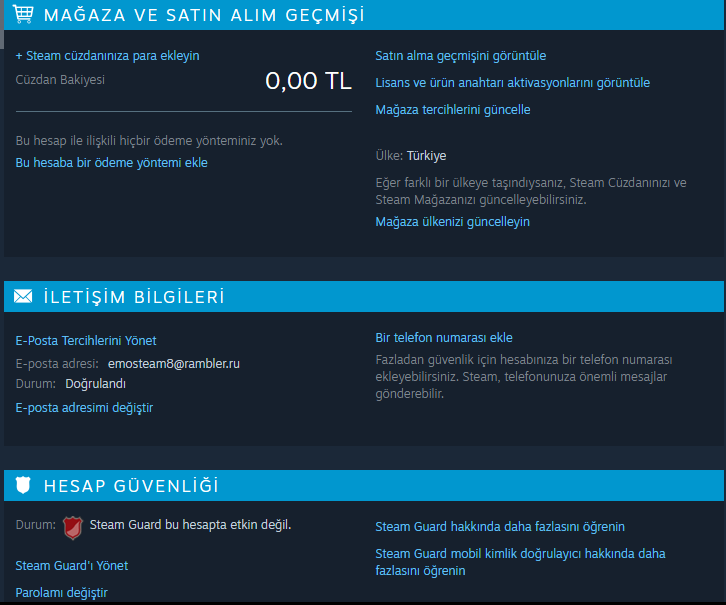Image resolution: width=726 pixels, height=605 pixels.
Task: Click the red Steam Guard status shield
Action: tap(73, 528)
